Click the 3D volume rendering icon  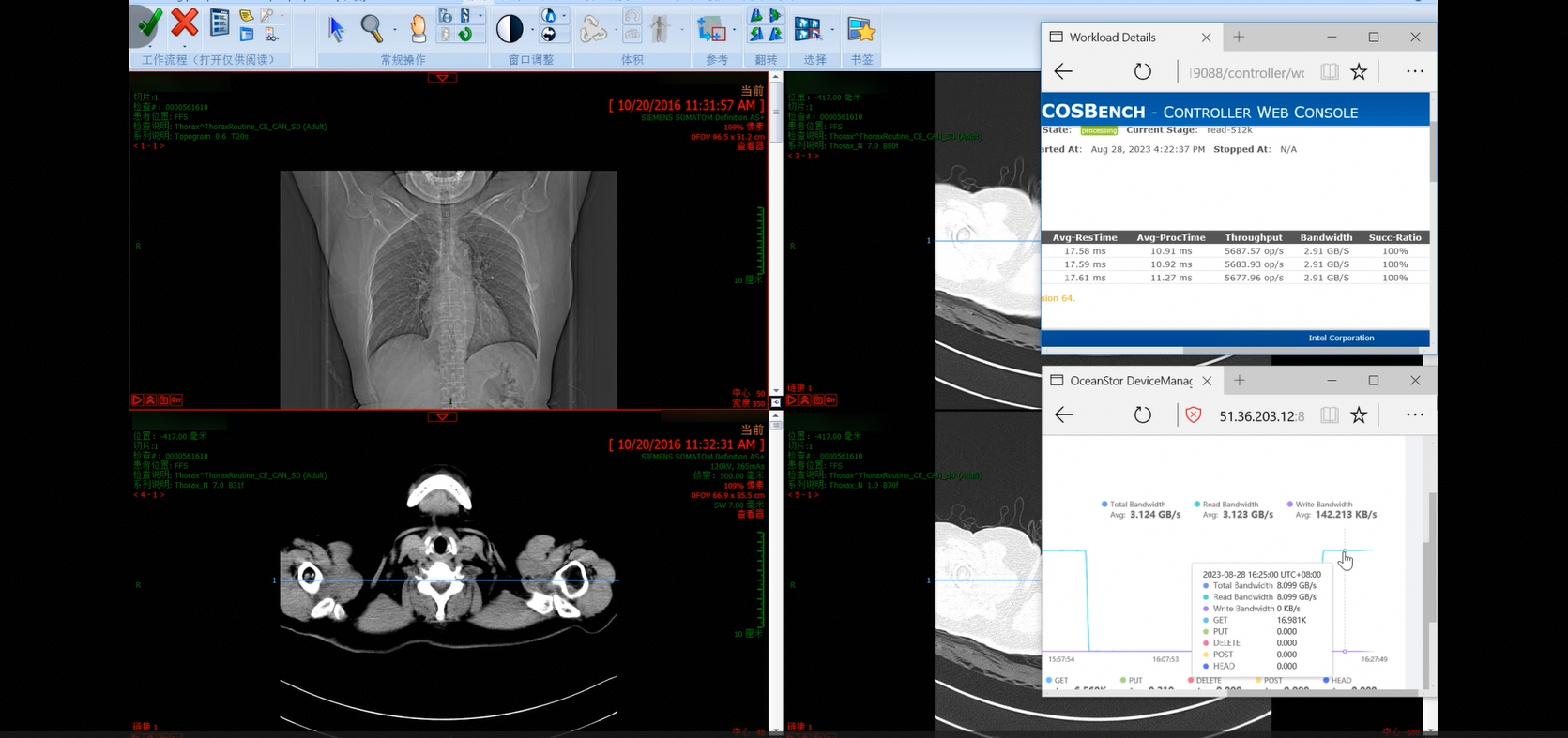coord(593,30)
